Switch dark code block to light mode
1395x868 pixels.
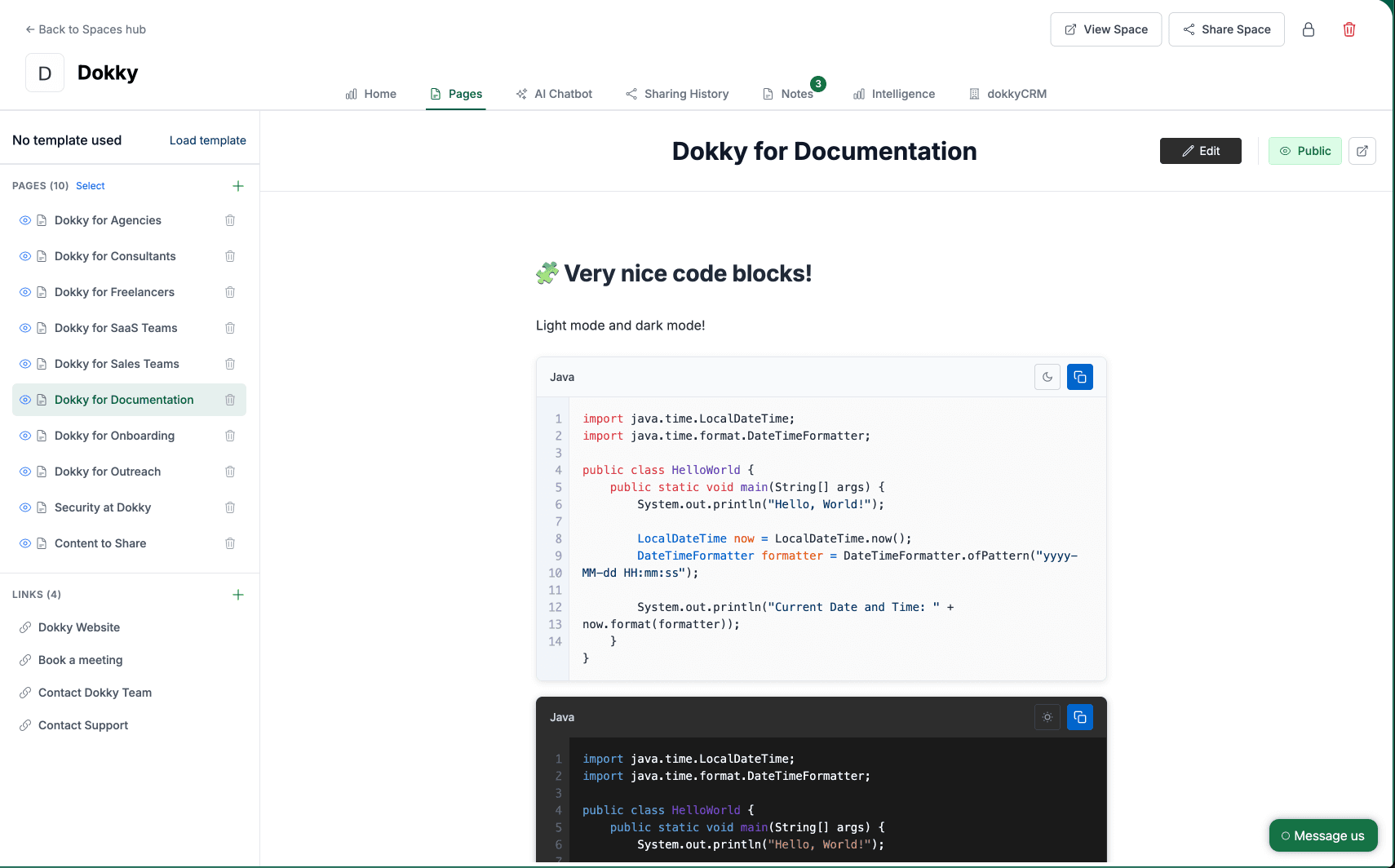[1047, 717]
